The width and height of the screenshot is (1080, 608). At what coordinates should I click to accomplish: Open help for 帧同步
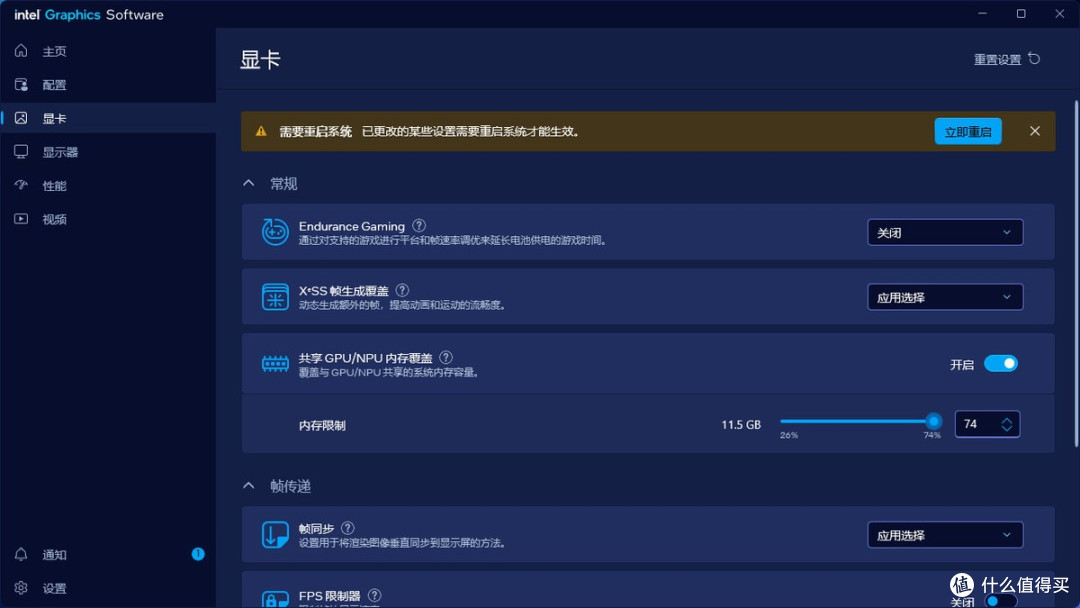click(x=348, y=528)
